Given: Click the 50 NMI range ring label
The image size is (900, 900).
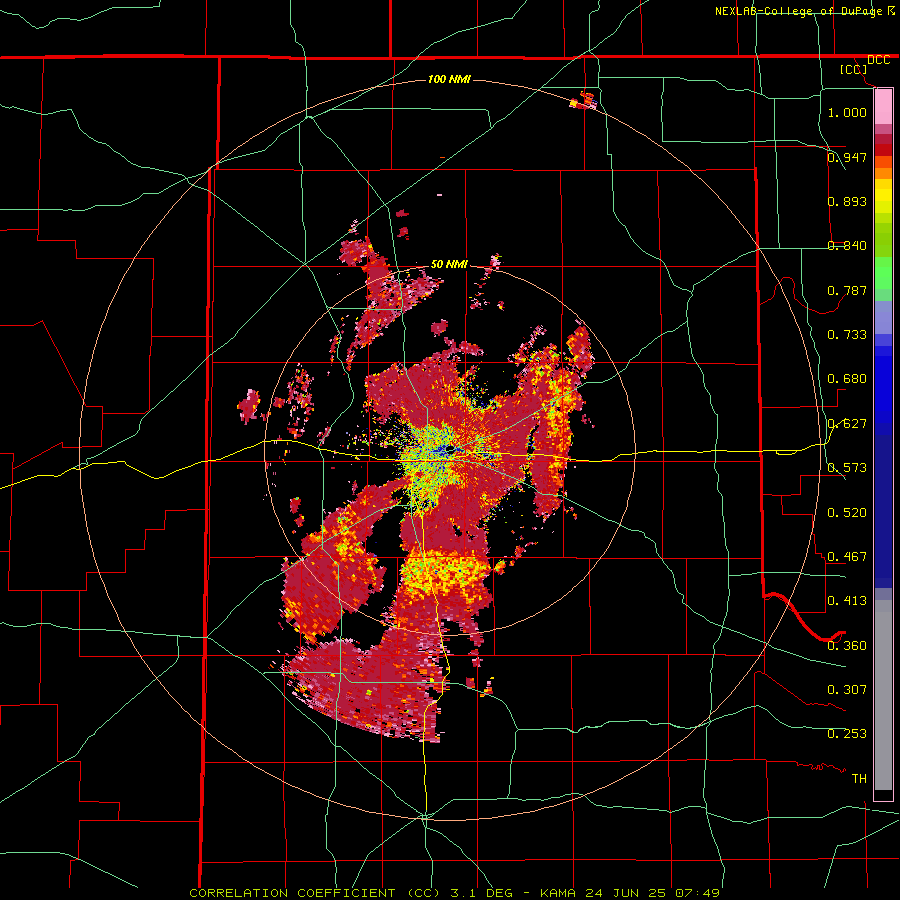Looking at the screenshot, I should tap(449, 264).
